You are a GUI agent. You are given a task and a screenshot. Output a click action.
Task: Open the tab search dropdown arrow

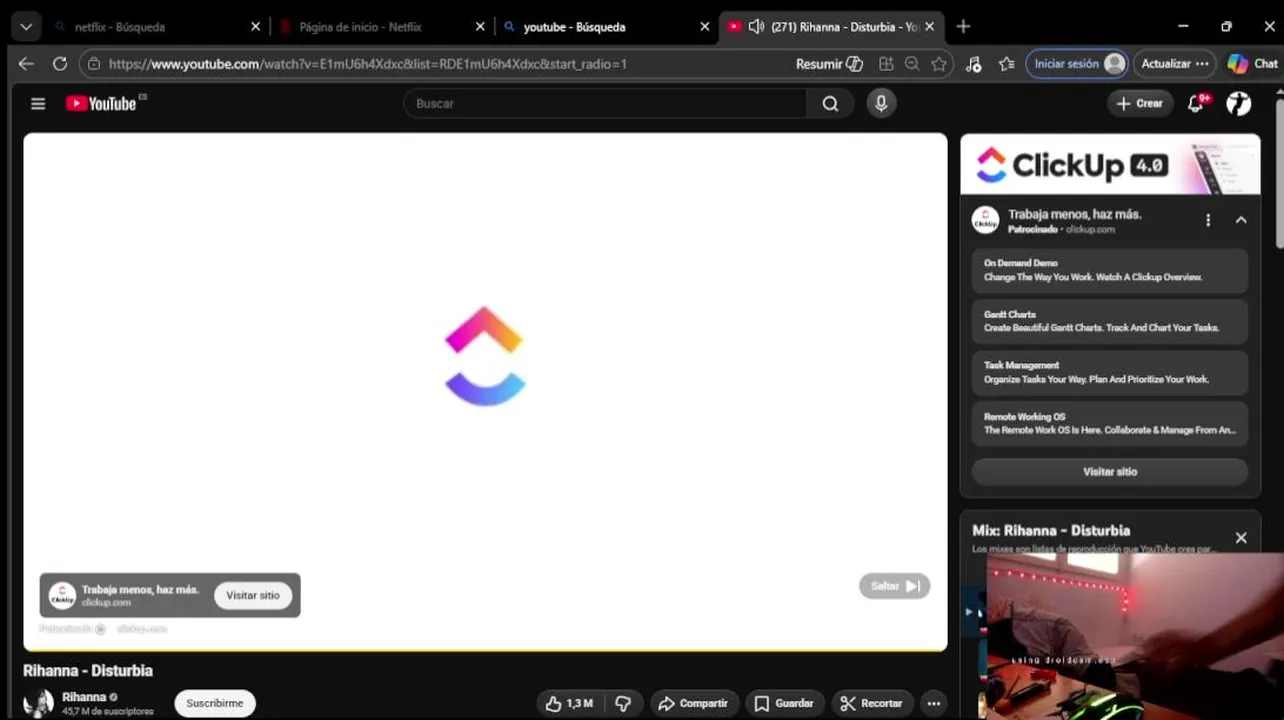click(26, 27)
